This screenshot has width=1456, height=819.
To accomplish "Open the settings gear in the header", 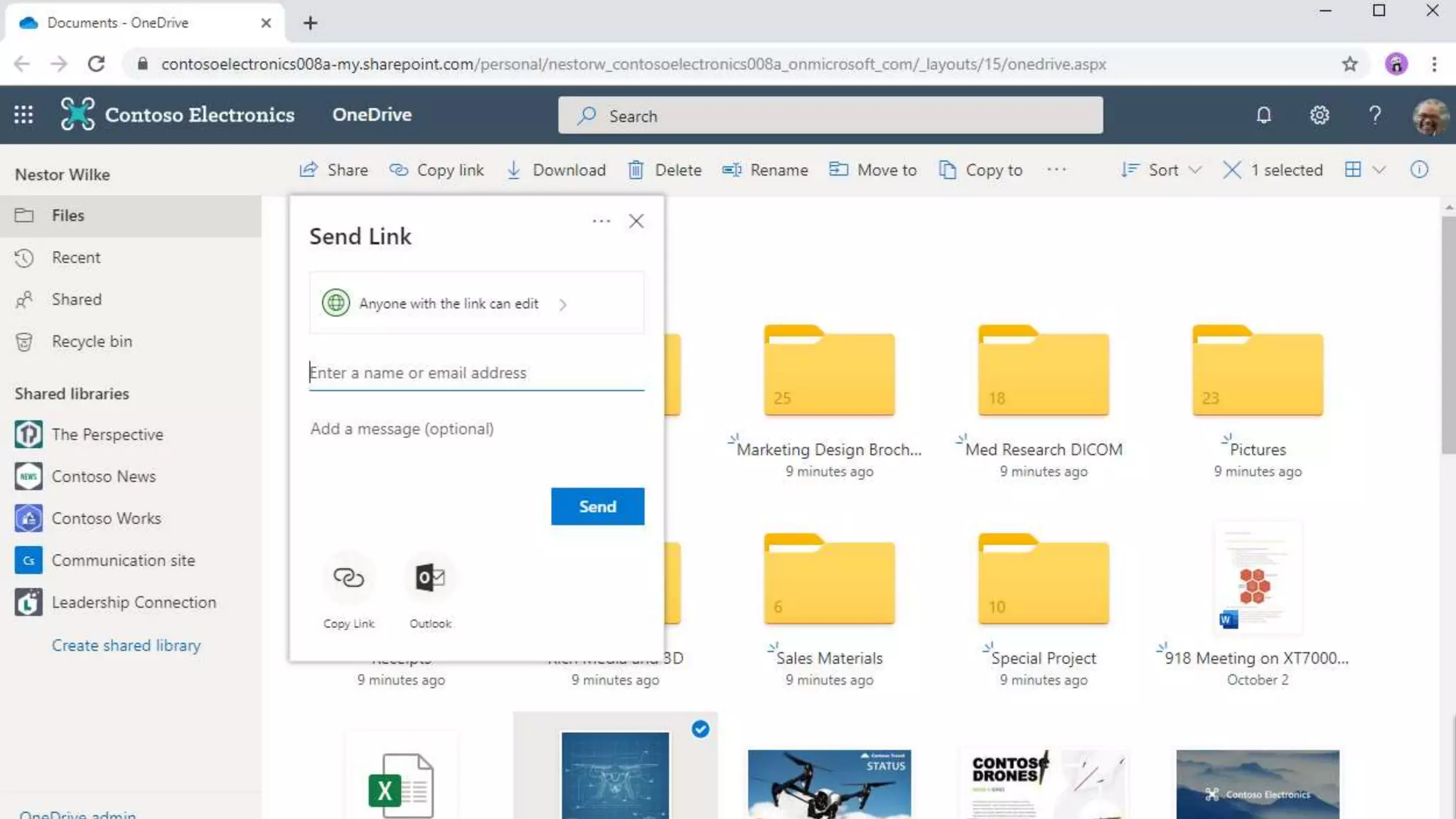I will click(x=1319, y=115).
